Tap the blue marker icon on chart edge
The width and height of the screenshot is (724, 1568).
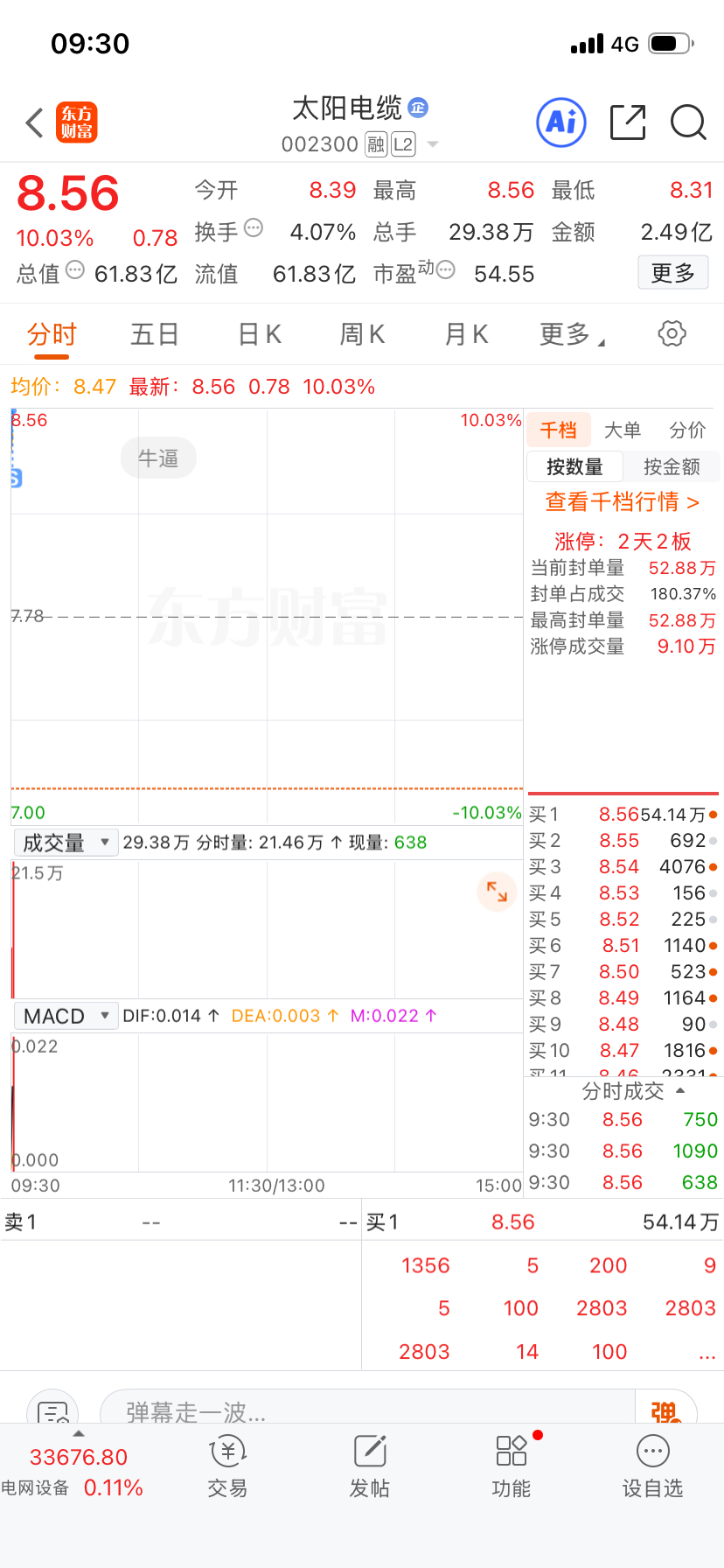[x=15, y=478]
